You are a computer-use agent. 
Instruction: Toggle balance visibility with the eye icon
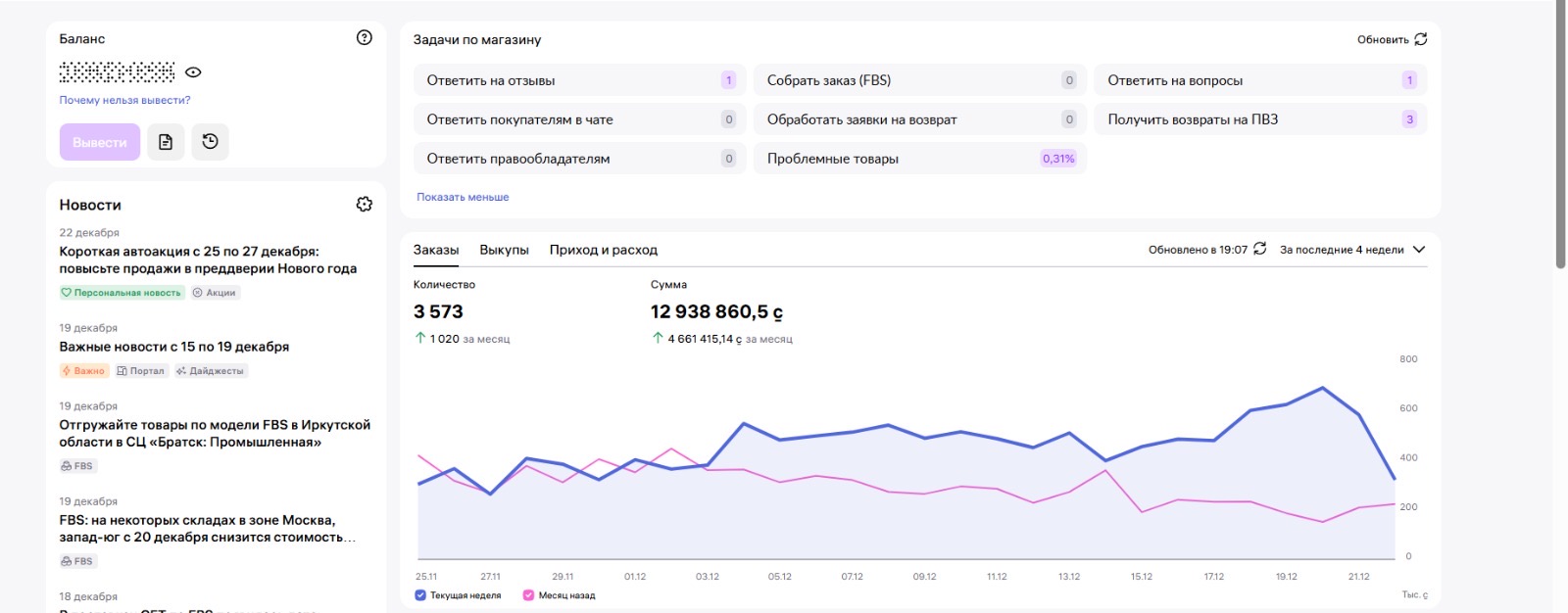click(193, 72)
